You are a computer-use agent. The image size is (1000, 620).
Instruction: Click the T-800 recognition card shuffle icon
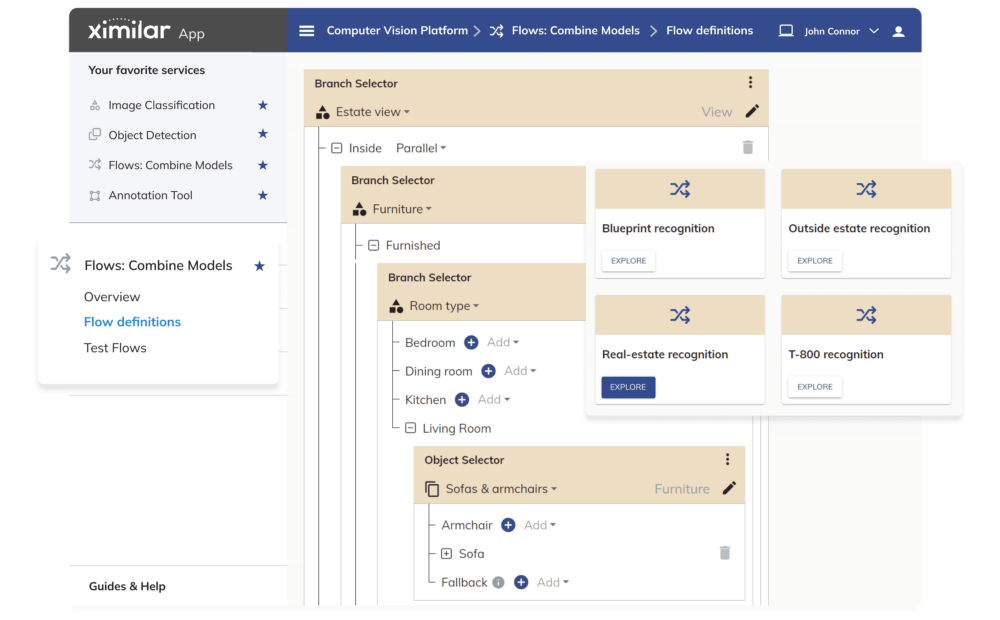click(866, 315)
